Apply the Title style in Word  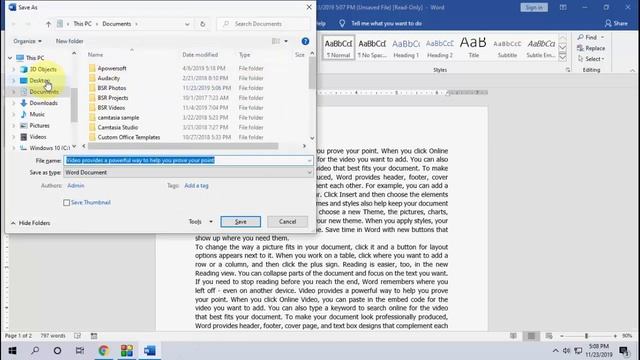[x=473, y=48]
